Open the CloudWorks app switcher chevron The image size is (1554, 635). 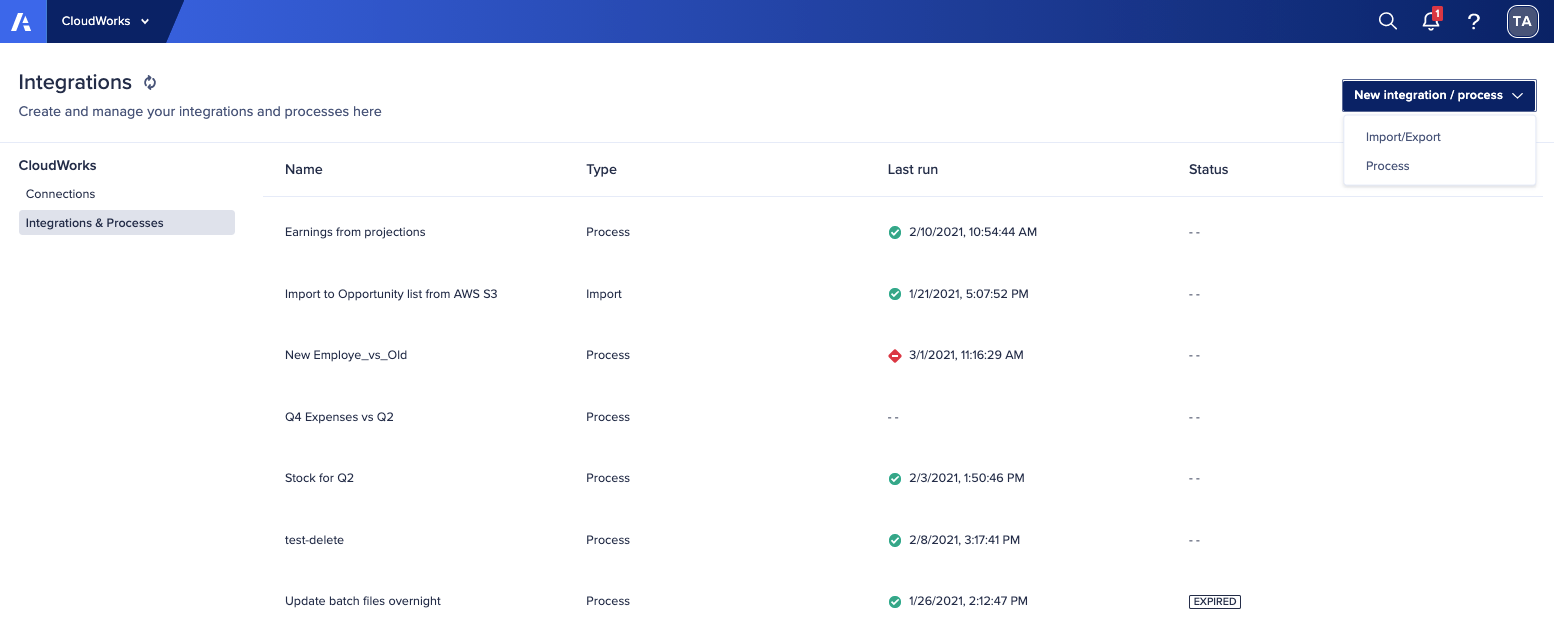pyautogui.click(x=144, y=21)
